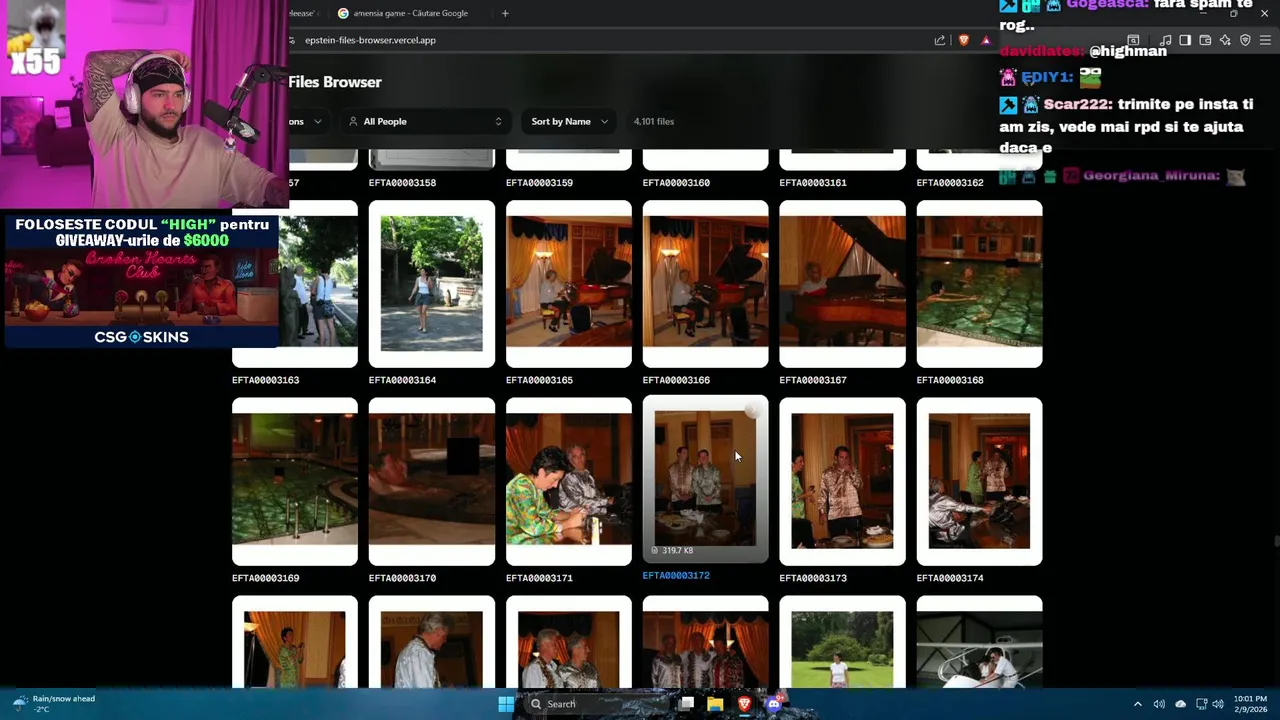Click the Files Browser page title

pos(335,82)
